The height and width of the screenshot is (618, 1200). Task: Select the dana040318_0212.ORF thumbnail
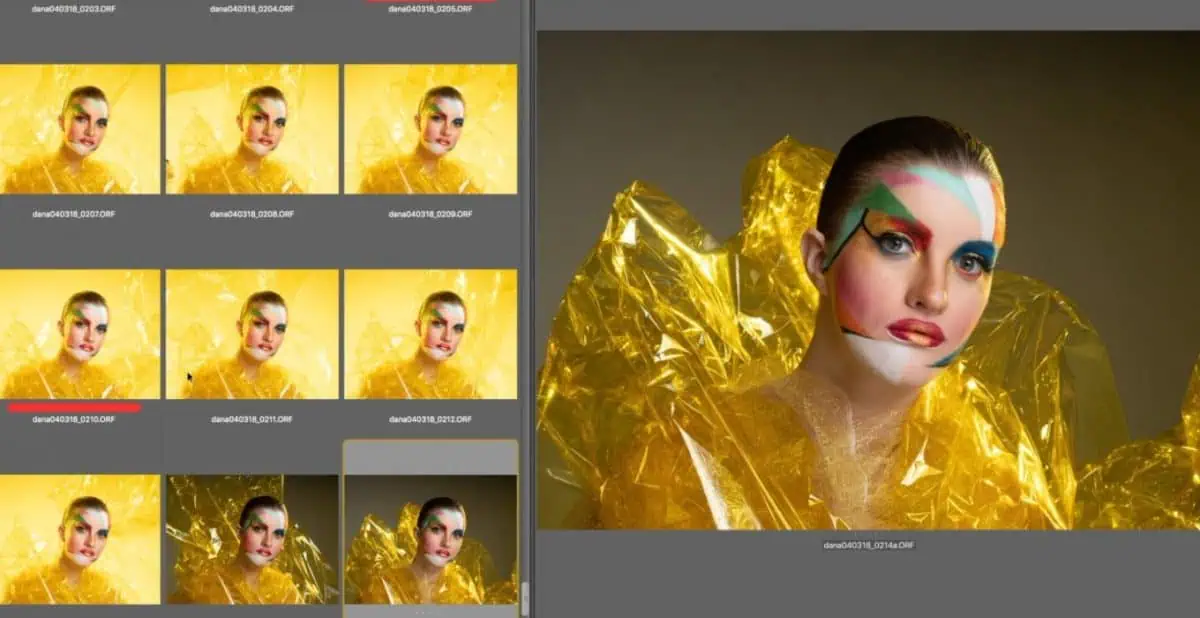click(x=431, y=334)
